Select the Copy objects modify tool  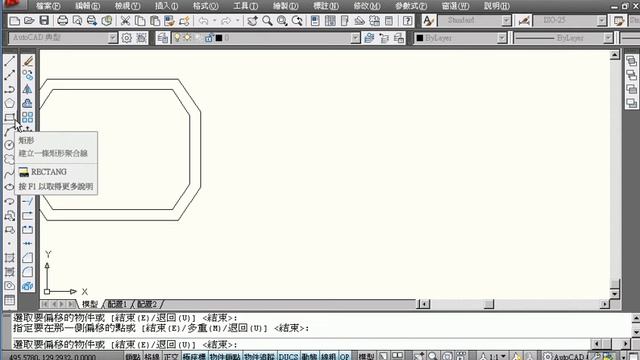[27, 75]
